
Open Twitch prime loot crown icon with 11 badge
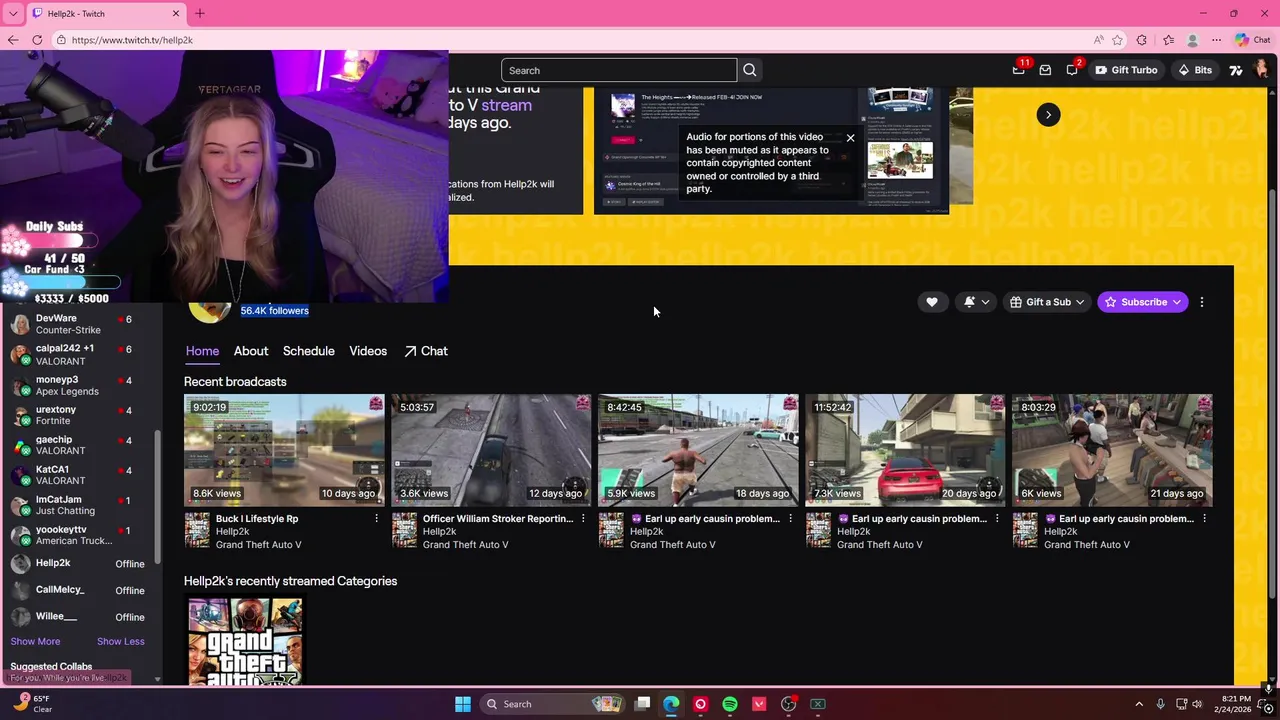coord(1019,70)
